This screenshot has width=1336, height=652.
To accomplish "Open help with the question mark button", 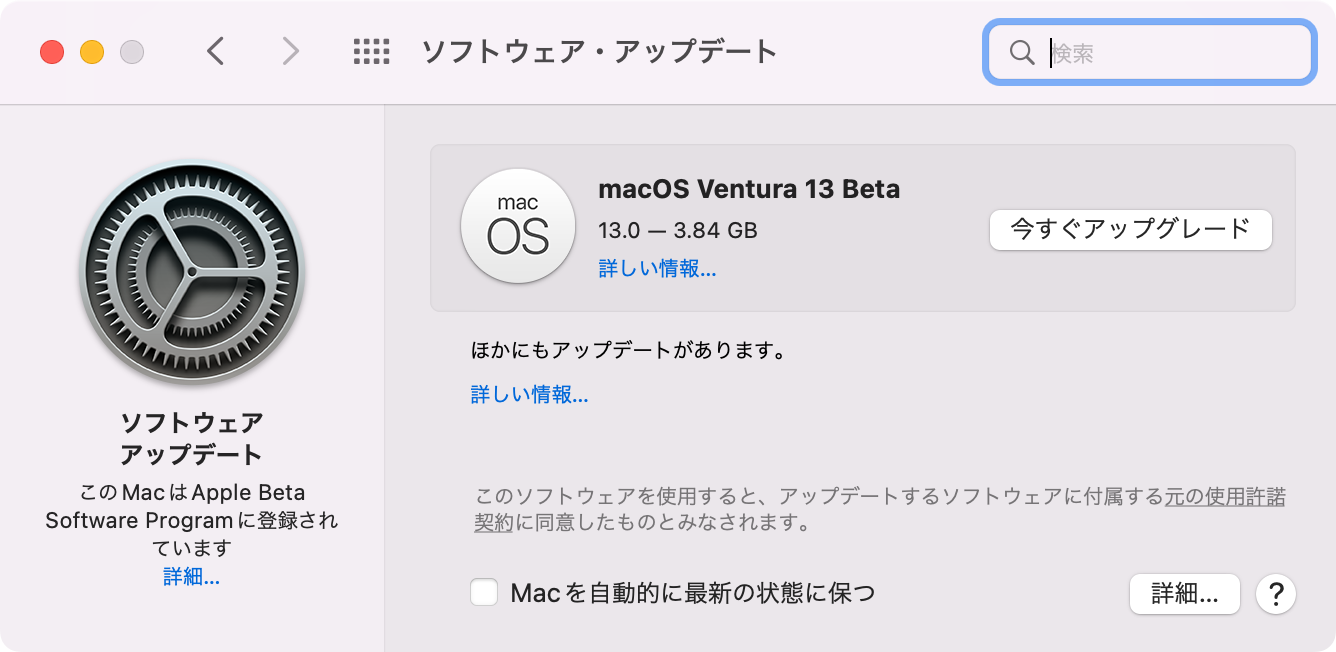I will pos(1276,594).
